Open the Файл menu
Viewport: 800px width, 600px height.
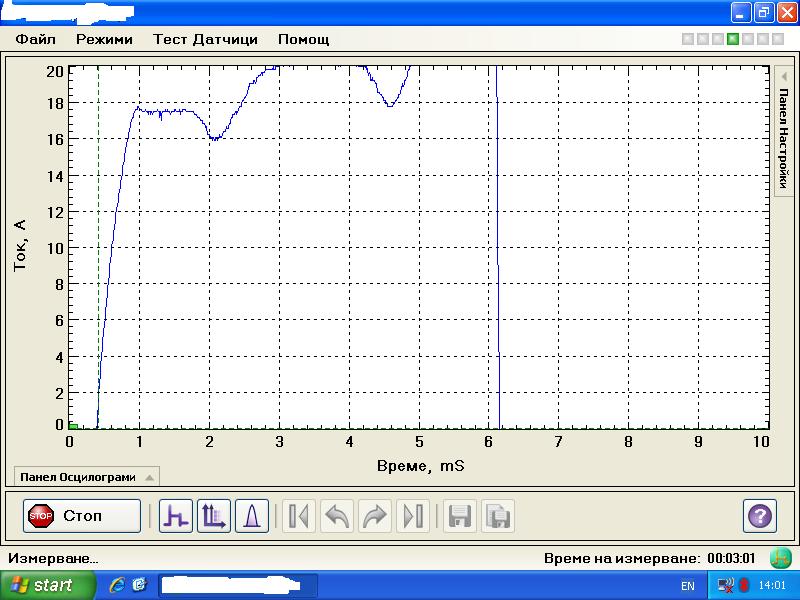click(35, 40)
